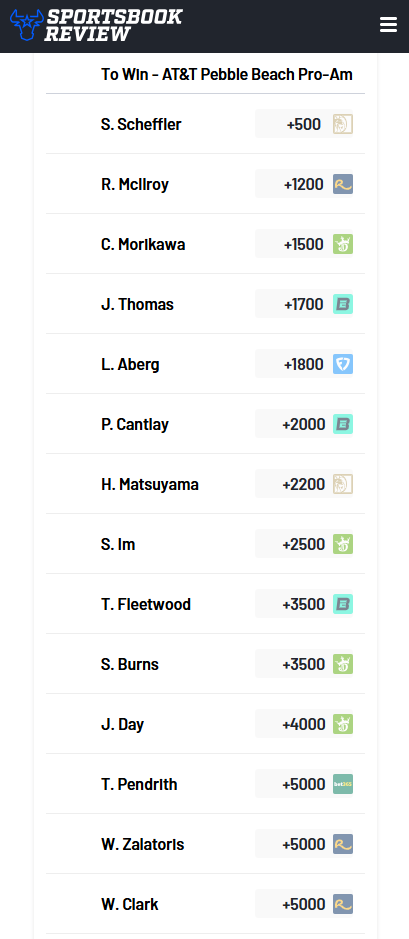
Task: Click the Caesars icon beside W. Clark
Action: pyautogui.click(x=343, y=904)
